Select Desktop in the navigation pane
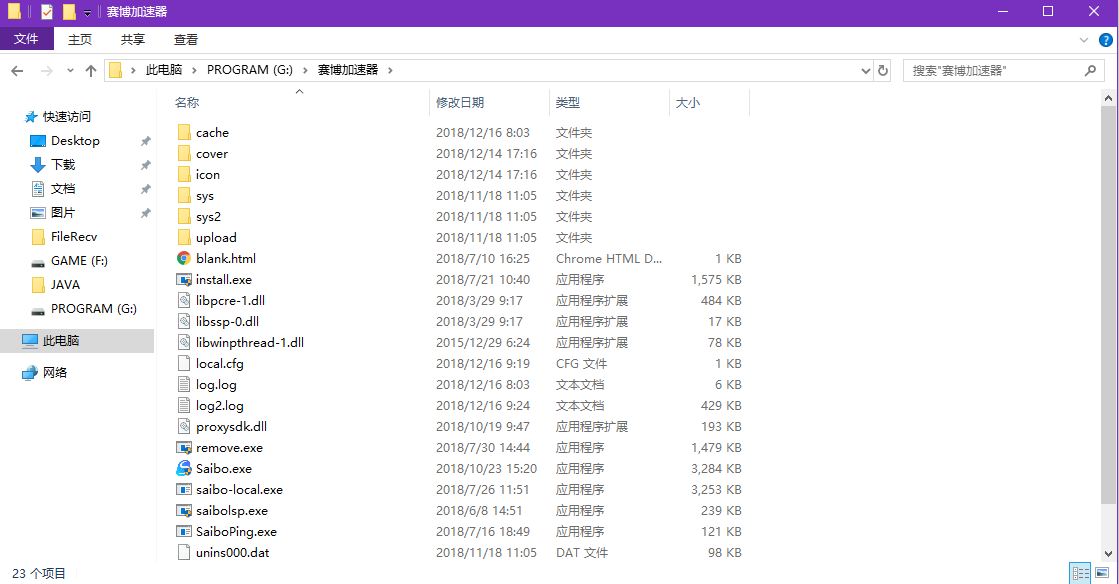1119x584 pixels. point(75,141)
